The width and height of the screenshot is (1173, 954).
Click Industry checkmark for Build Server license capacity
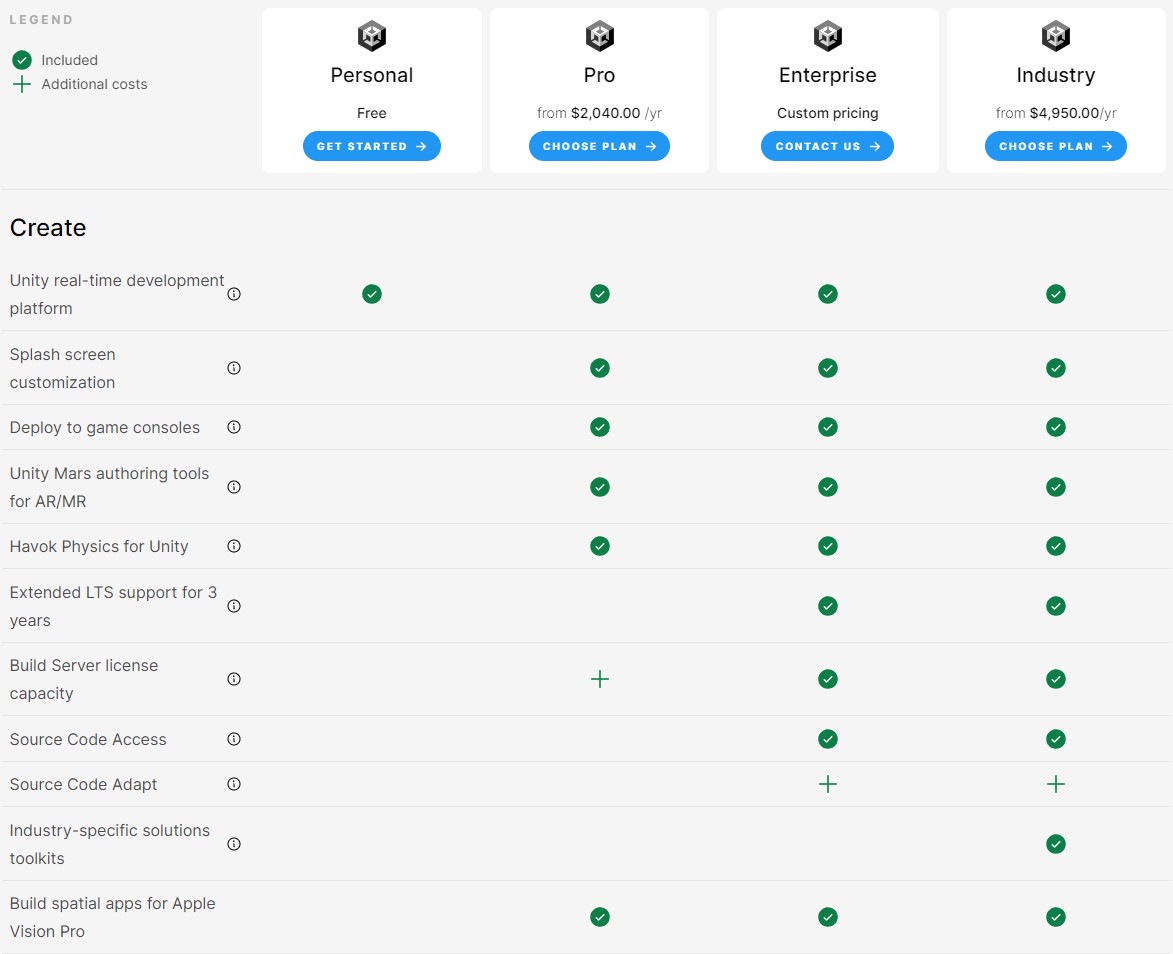coord(1056,679)
